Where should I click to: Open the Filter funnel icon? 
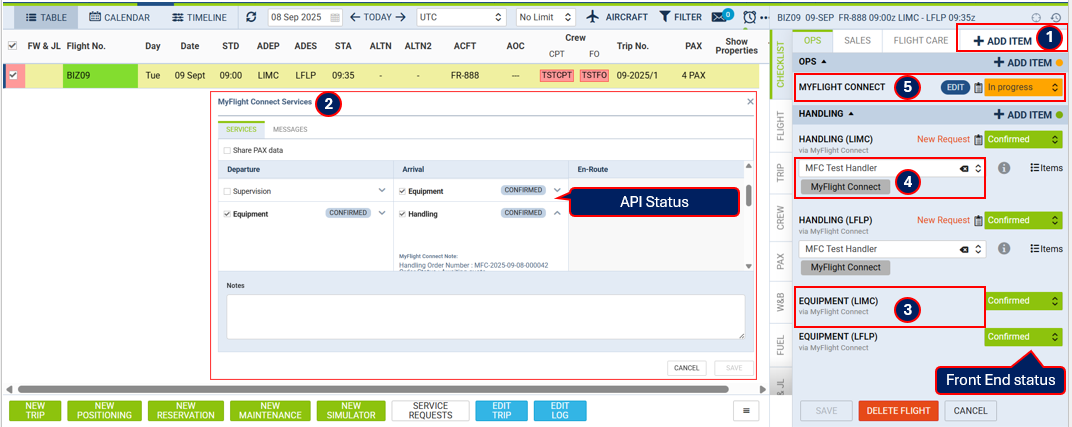[680, 17]
